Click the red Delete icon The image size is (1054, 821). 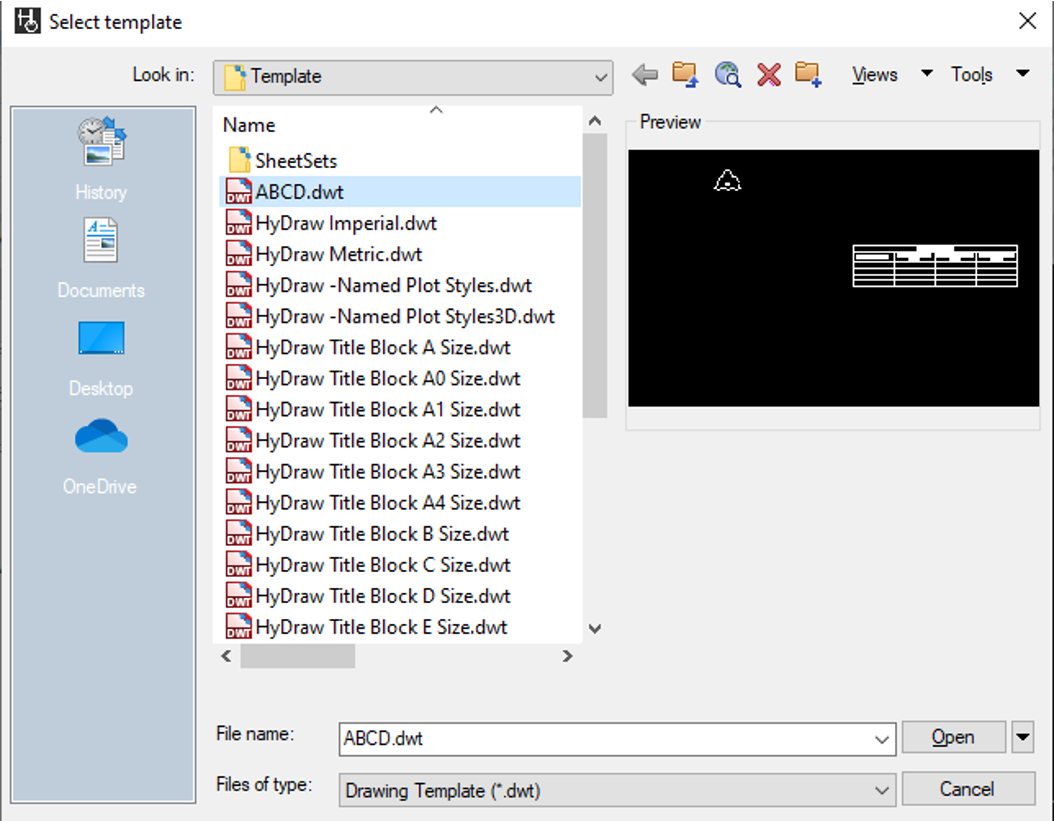coord(769,75)
